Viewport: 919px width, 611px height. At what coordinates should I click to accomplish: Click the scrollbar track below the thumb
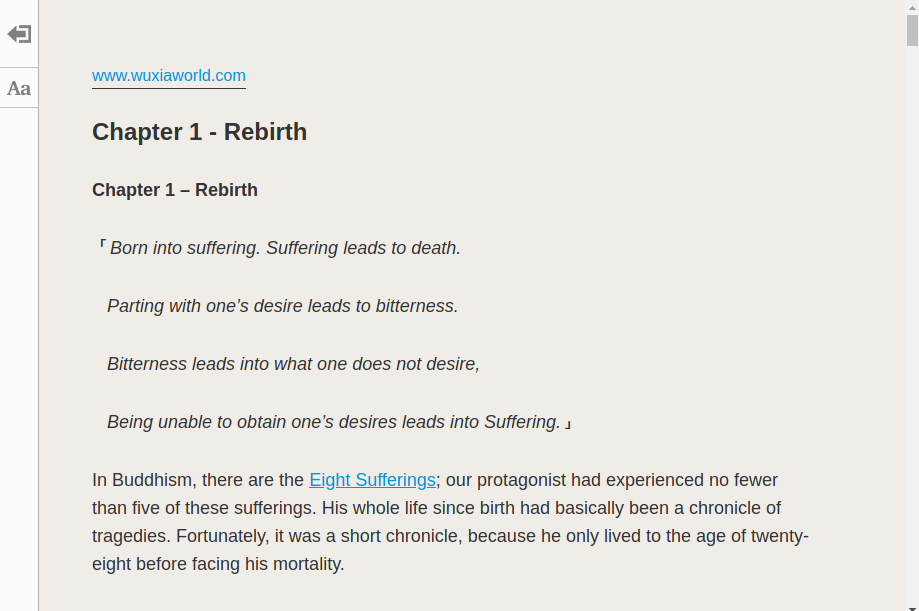(912, 323)
